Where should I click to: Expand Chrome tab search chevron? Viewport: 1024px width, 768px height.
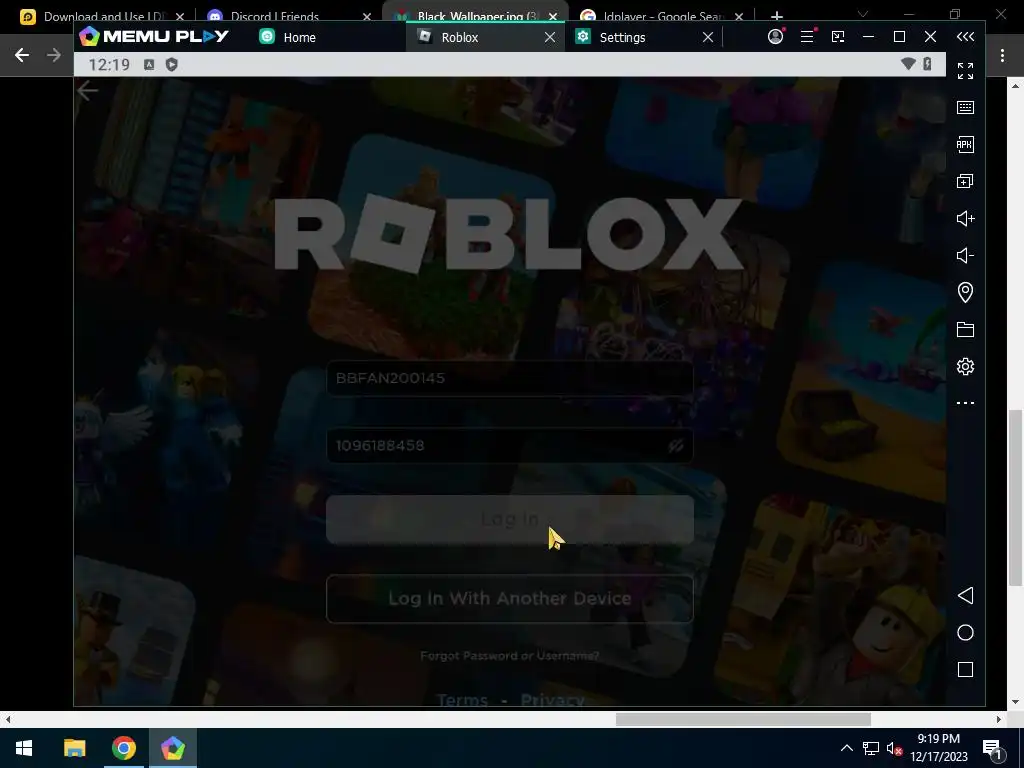863,14
